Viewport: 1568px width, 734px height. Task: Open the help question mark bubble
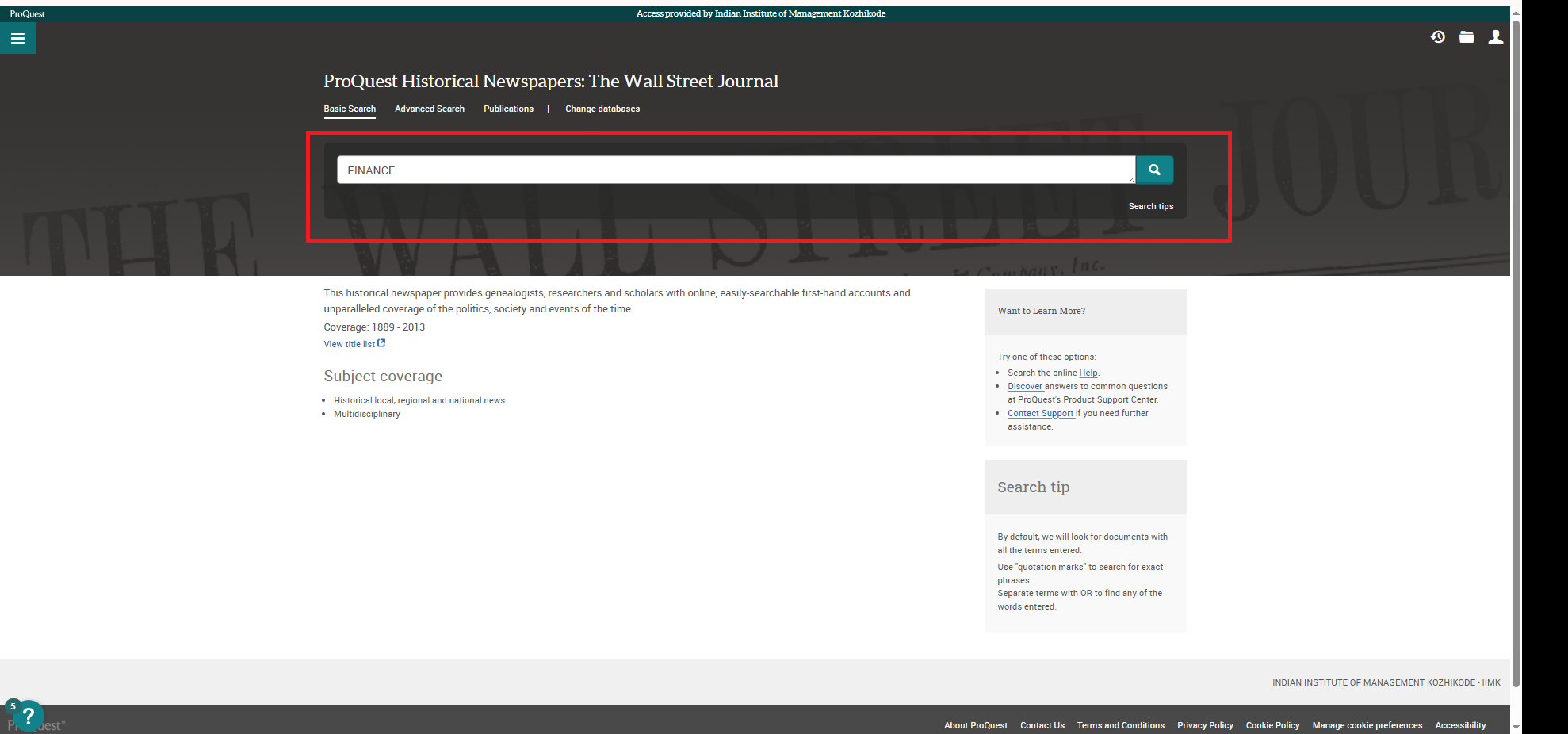pyautogui.click(x=28, y=716)
